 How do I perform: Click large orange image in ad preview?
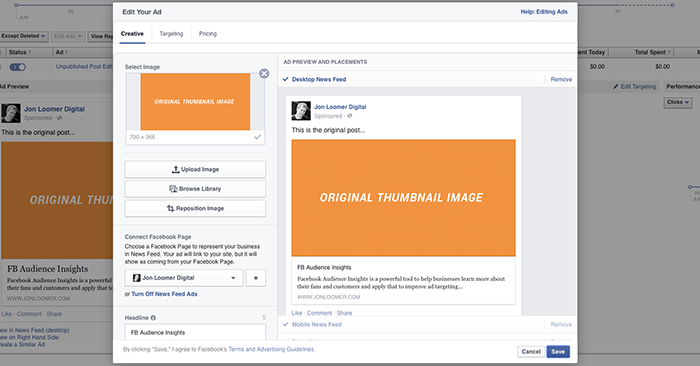pyautogui.click(x=404, y=198)
